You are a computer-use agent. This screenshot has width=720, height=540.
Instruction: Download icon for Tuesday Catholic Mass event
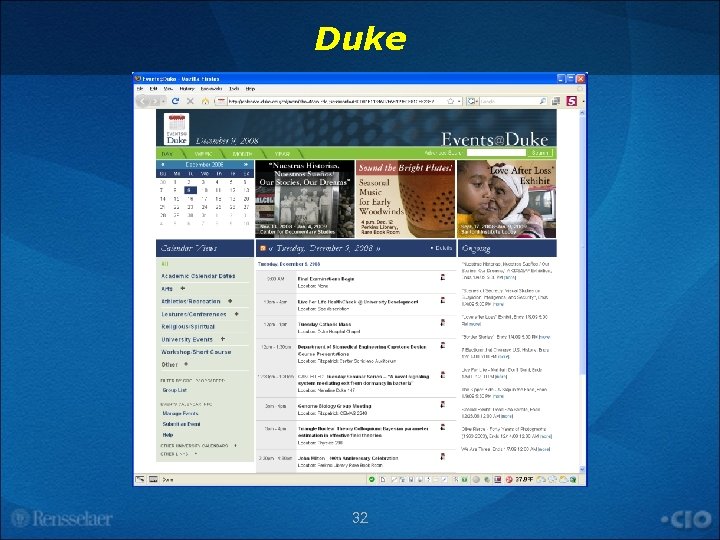443,322
